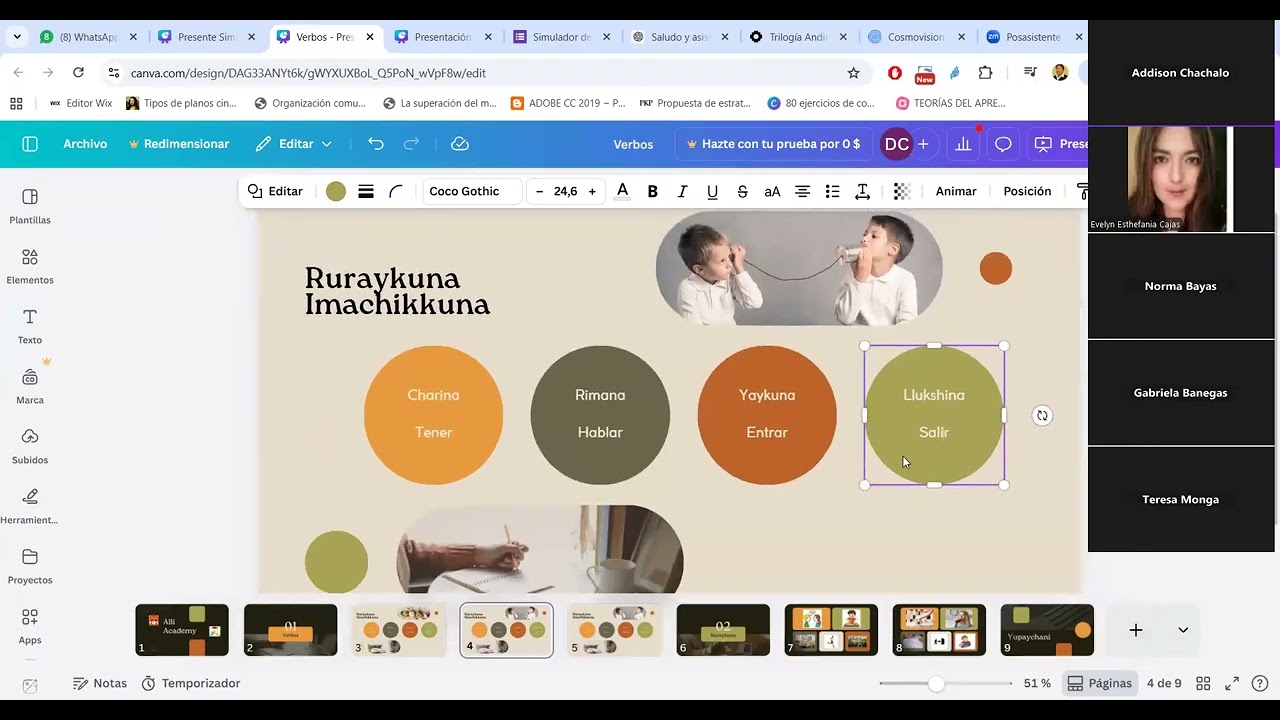
Task: Open the Editor Wix bookmark
Action: (81, 103)
